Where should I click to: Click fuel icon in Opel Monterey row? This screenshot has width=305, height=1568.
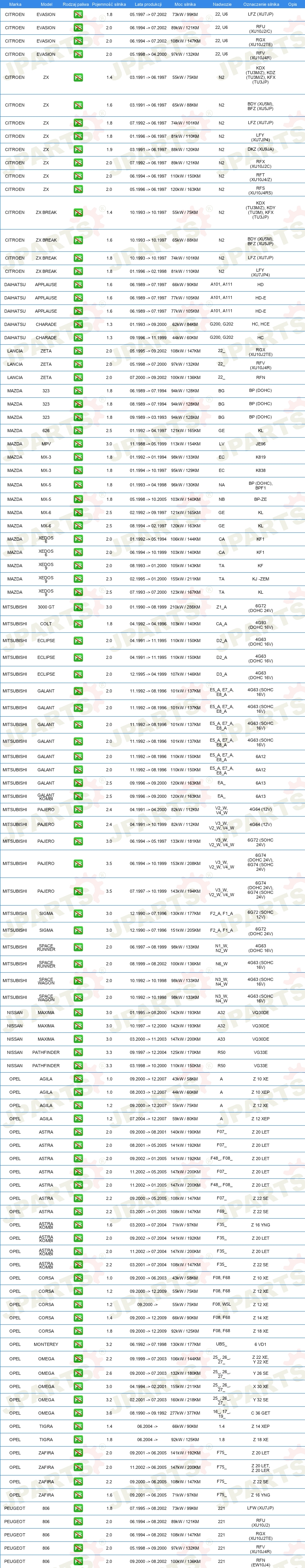(x=78, y=1345)
